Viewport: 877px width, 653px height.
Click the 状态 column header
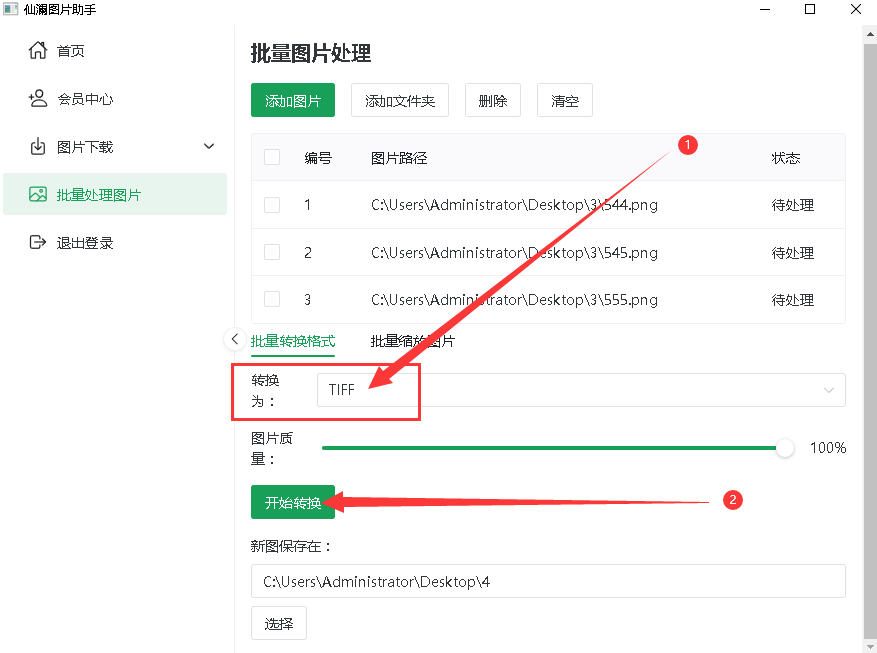[786, 158]
